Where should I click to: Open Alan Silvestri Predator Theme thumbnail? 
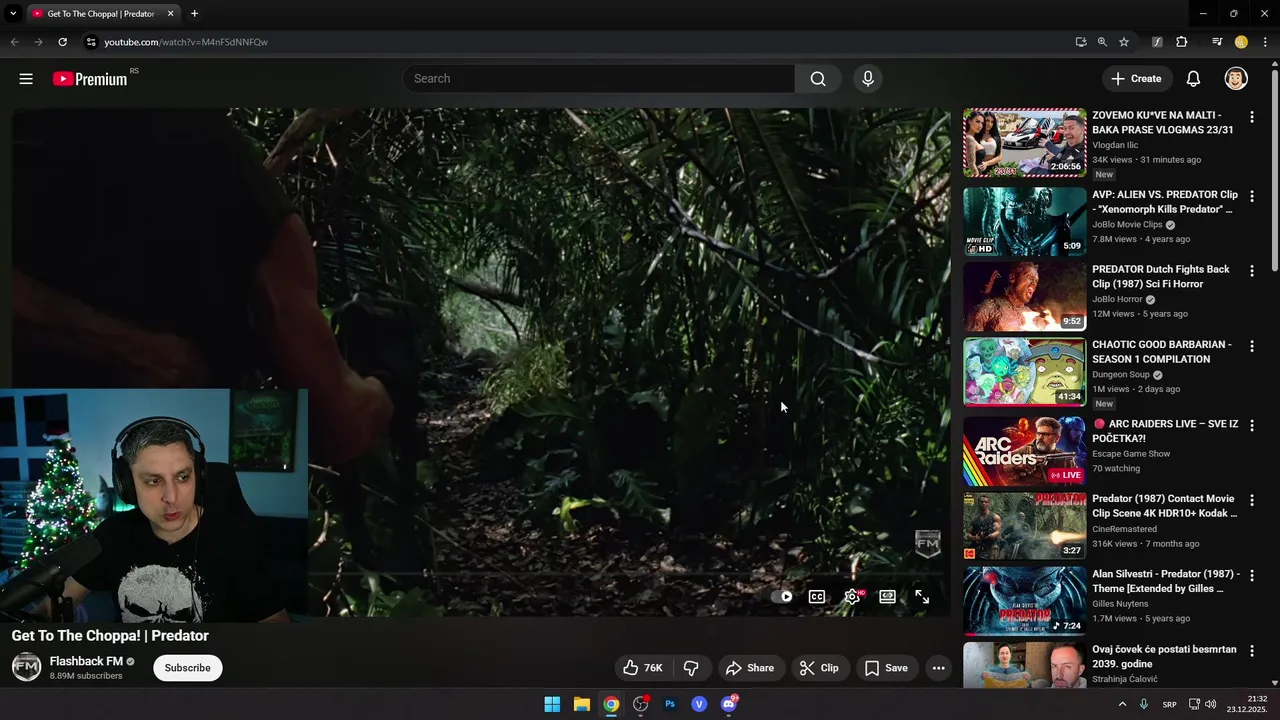pos(1024,601)
